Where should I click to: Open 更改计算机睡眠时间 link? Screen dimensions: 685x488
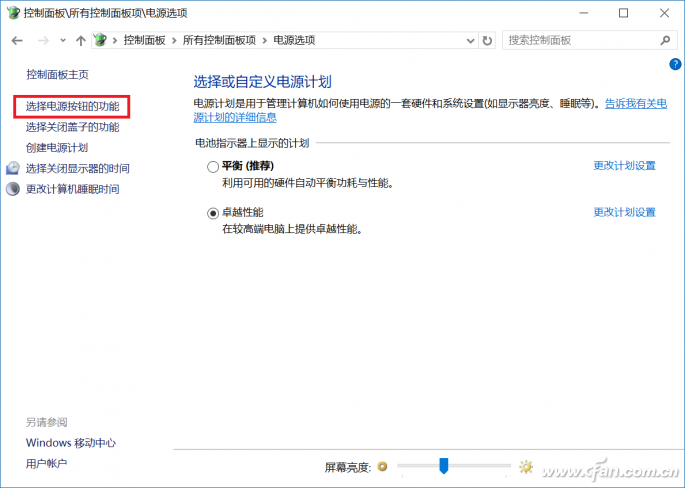point(73,189)
